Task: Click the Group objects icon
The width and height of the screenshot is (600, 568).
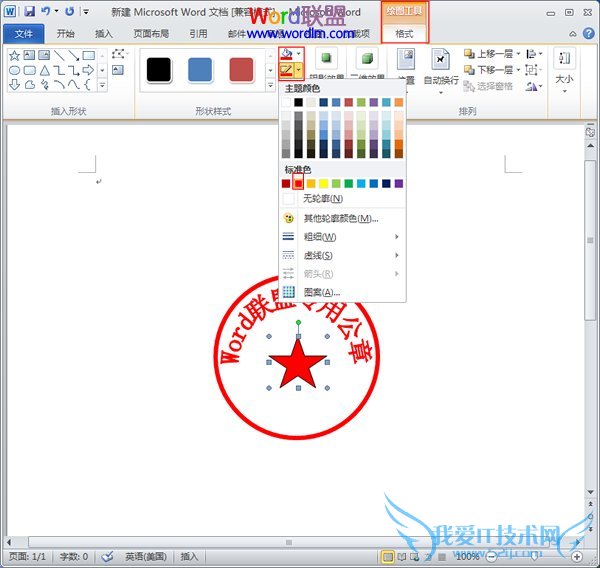Action: pos(531,70)
